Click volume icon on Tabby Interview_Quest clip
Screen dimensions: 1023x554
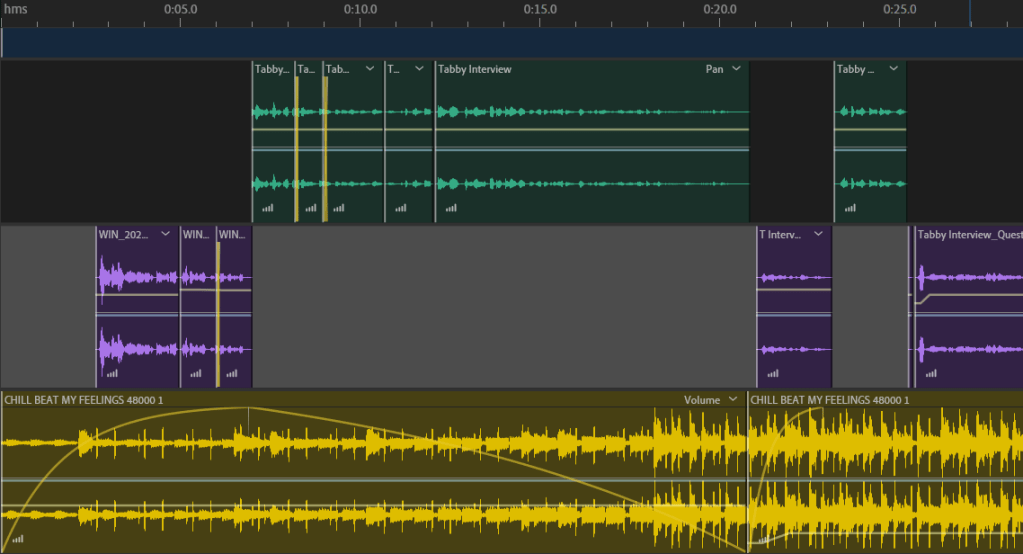[x=931, y=373]
